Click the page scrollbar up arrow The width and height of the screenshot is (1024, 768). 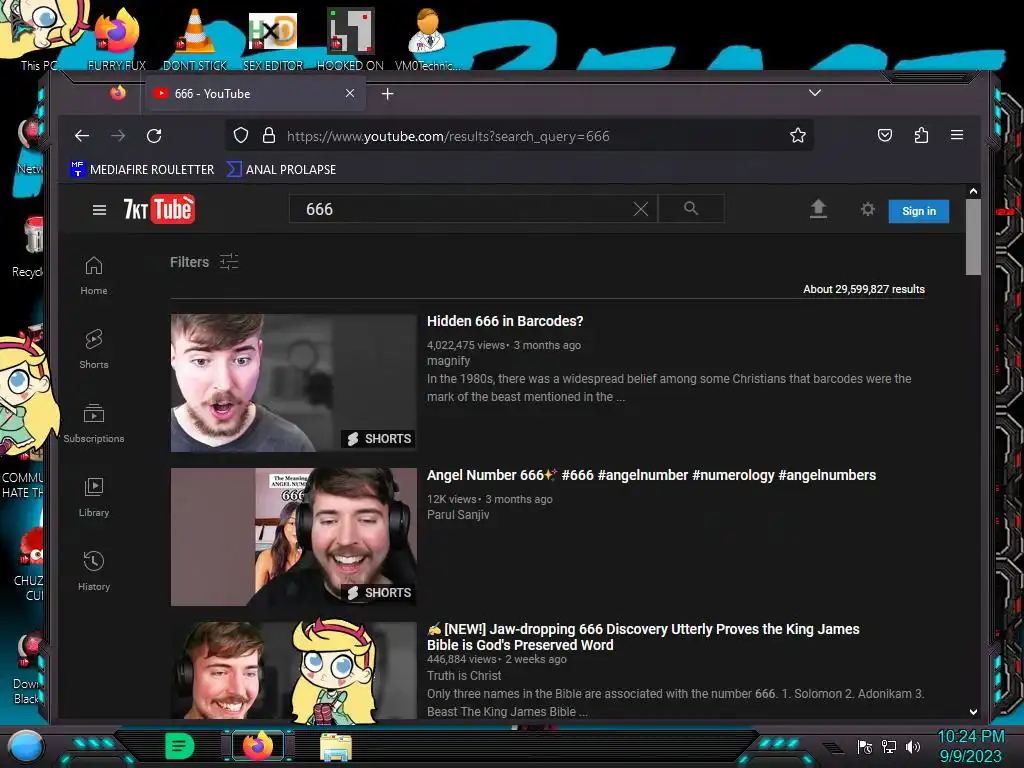tap(973, 191)
